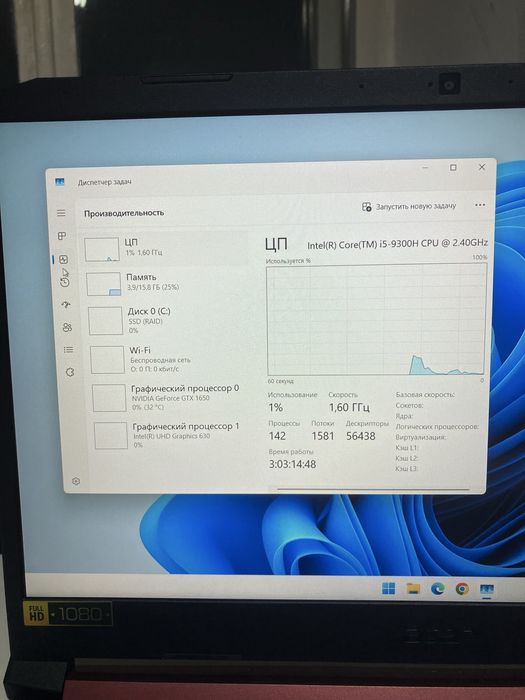Click the 3,9/15,8 ГБ (25%) memory text
525x700 pixels.
pos(153,288)
